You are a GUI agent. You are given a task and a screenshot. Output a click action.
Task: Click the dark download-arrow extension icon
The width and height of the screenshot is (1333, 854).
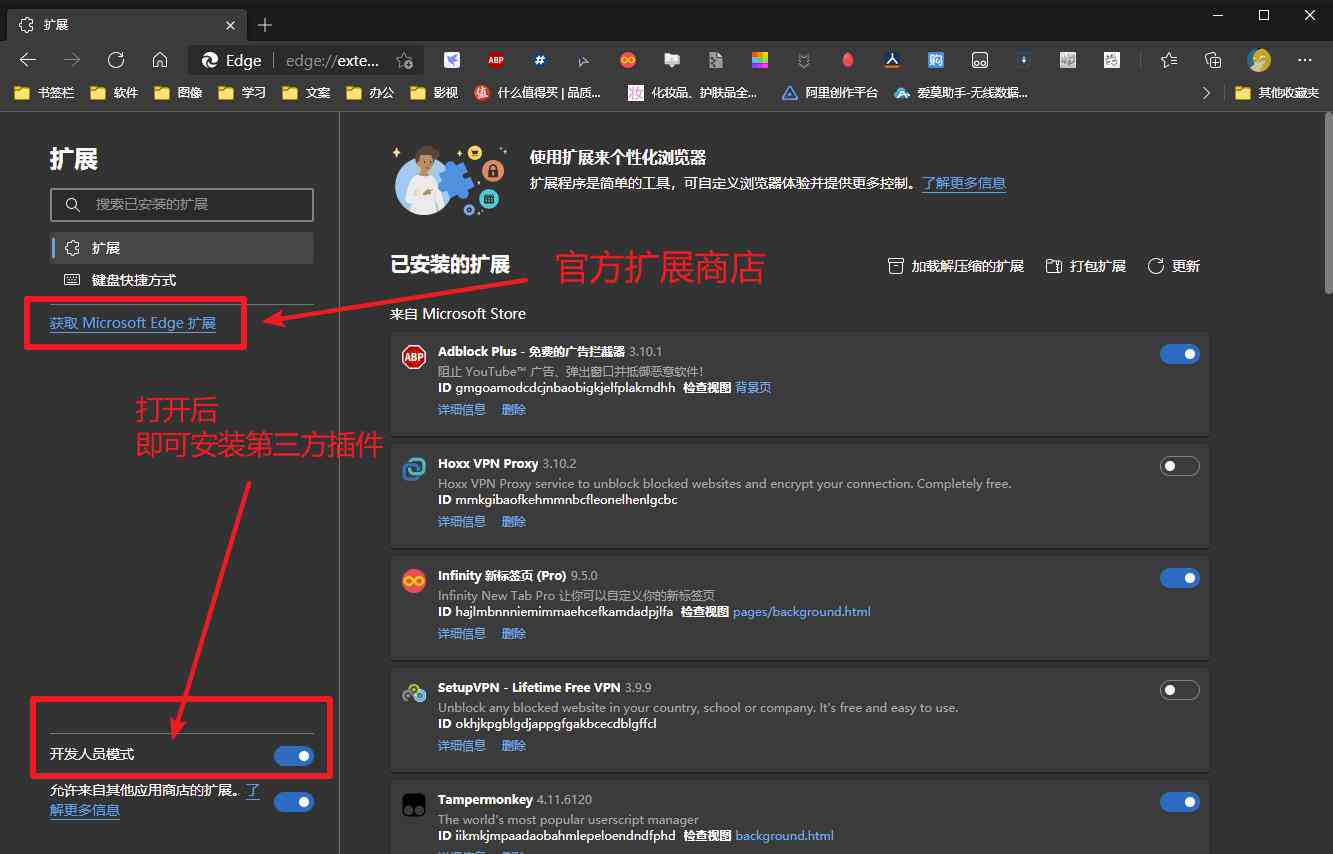coord(1024,60)
